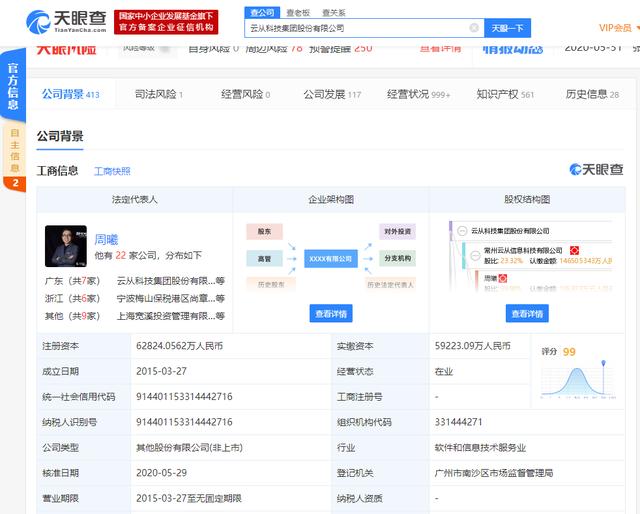Click 查看详情 under 企业架构图
This screenshot has width=640, height=514.
pyautogui.click(x=331, y=314)
